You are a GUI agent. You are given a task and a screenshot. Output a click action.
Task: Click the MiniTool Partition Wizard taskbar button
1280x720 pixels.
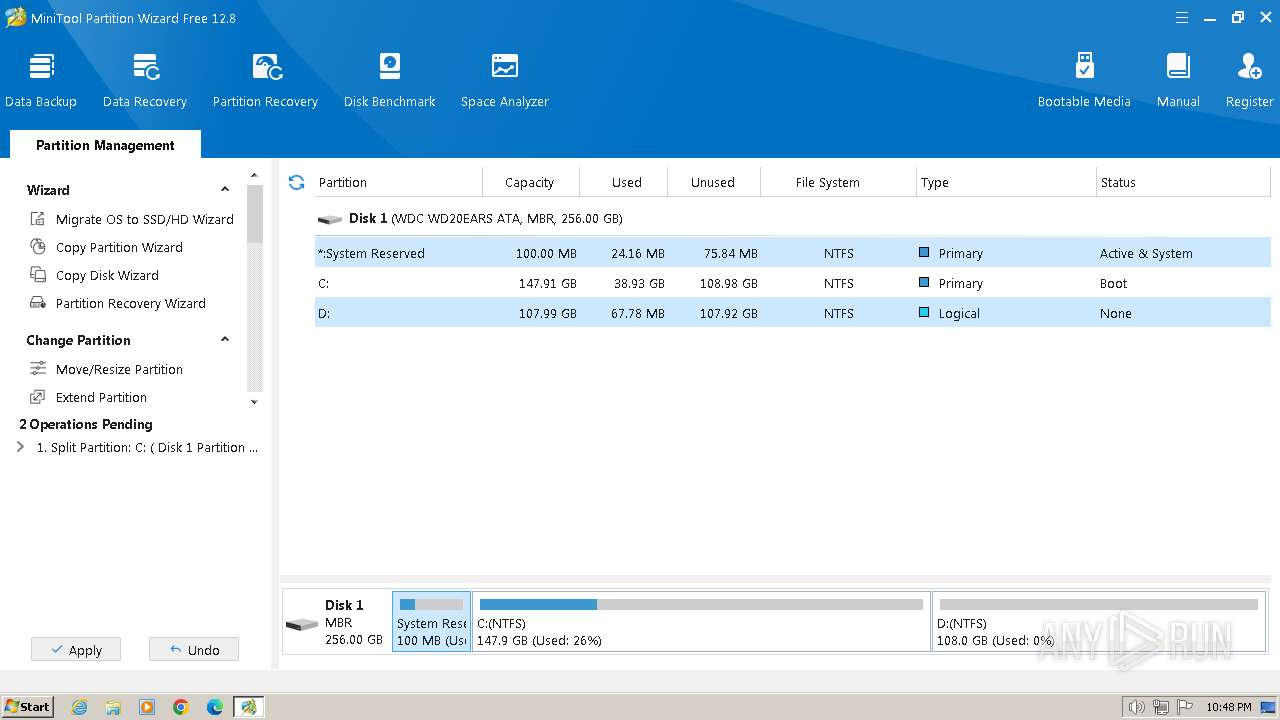248,707
